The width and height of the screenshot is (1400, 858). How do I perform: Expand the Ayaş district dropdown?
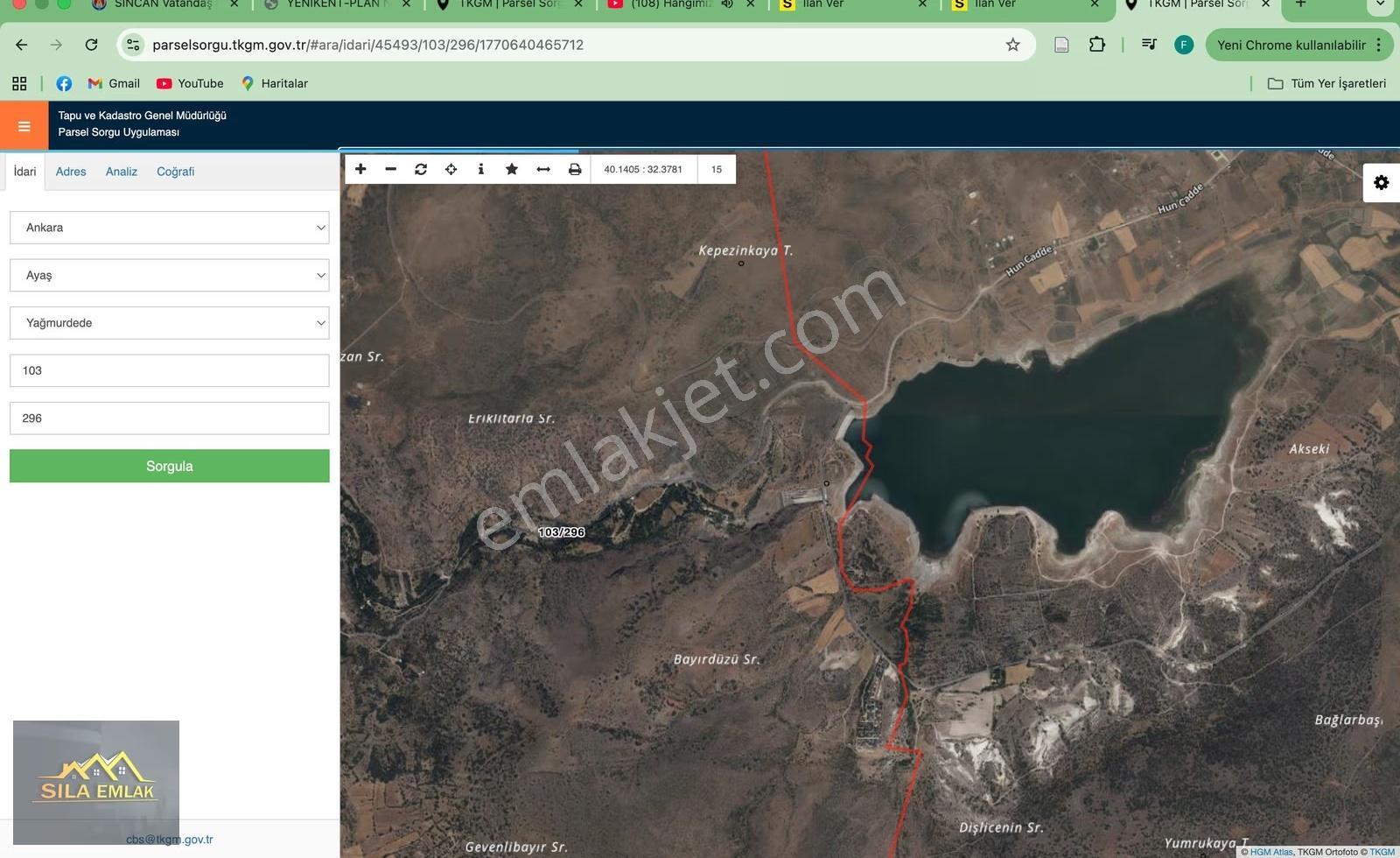170,275
